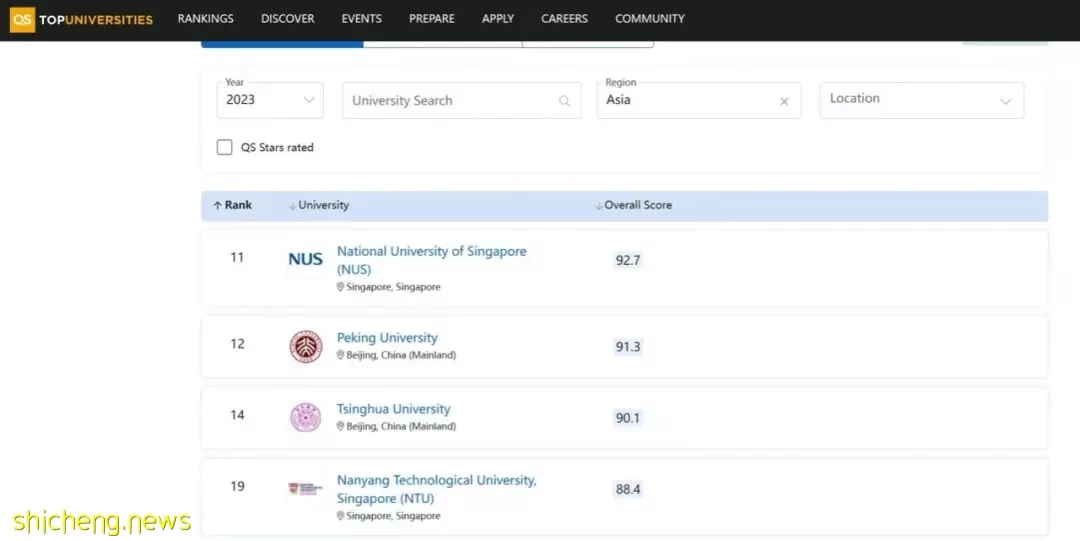1080x541 pixels.
Task: Click rank number 12
Action: pyautogui.click(x=237, y=344)
